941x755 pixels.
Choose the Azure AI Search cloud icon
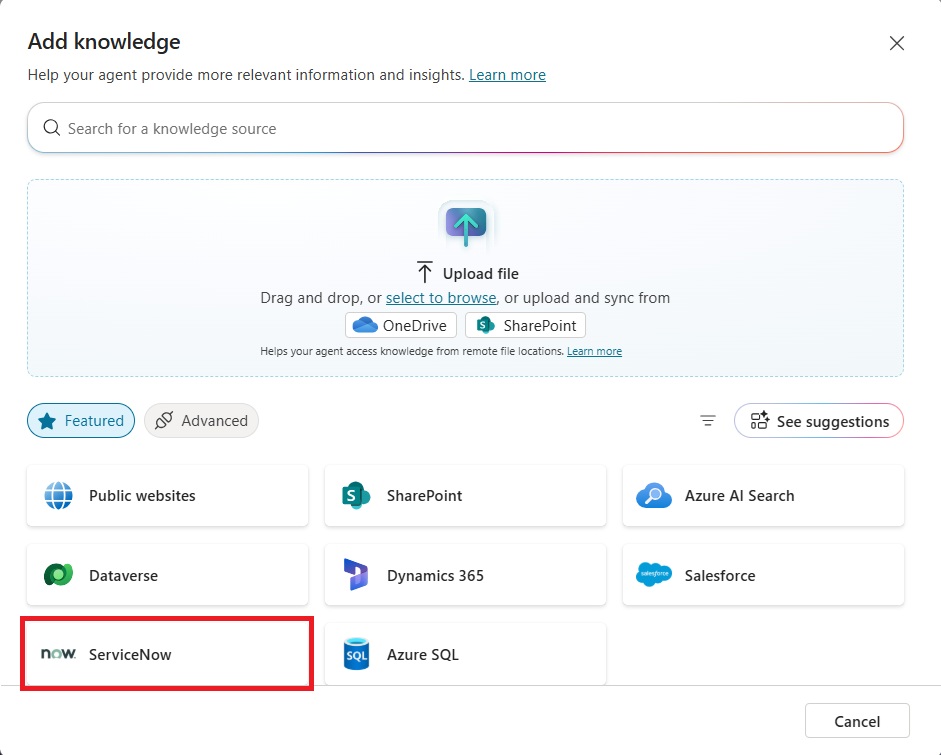(654, 496)
